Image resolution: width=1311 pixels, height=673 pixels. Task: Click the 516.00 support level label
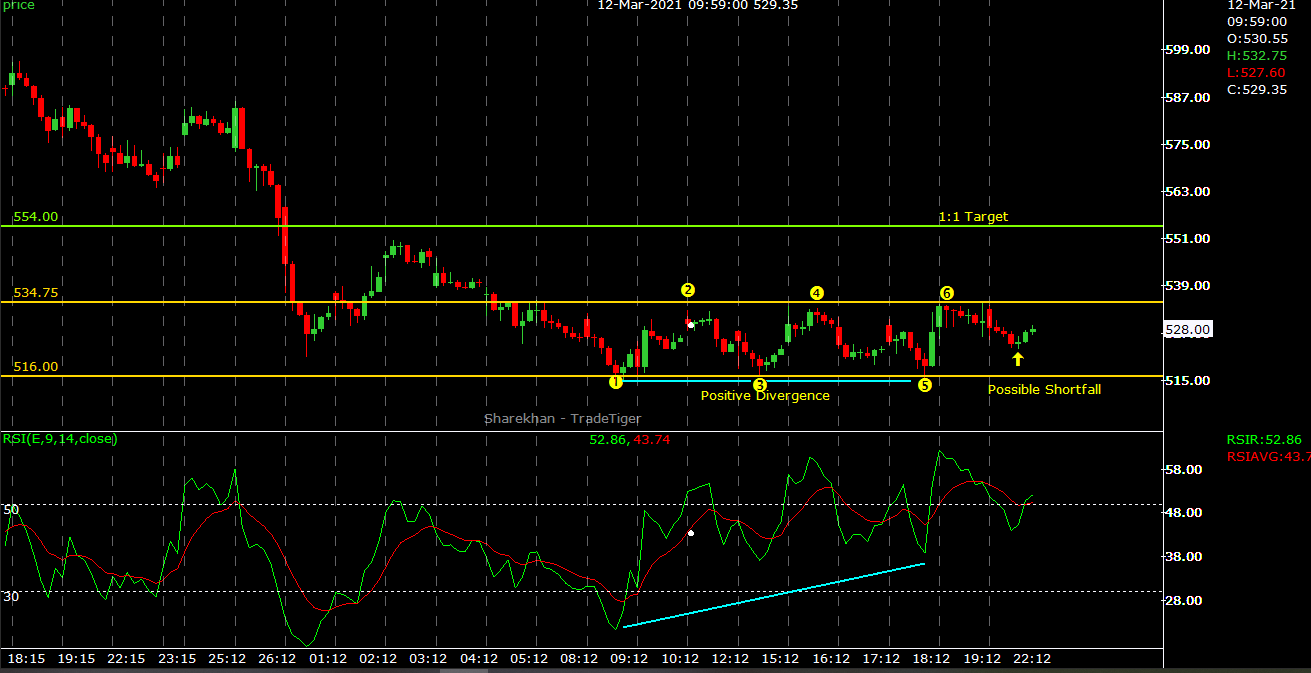point(35,367)
